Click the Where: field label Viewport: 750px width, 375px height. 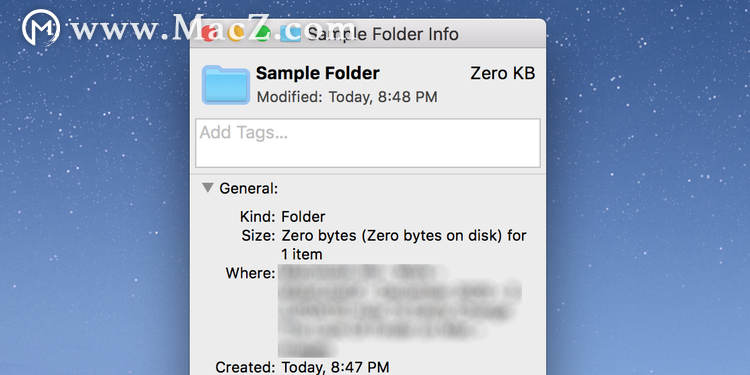pos(251,273)
